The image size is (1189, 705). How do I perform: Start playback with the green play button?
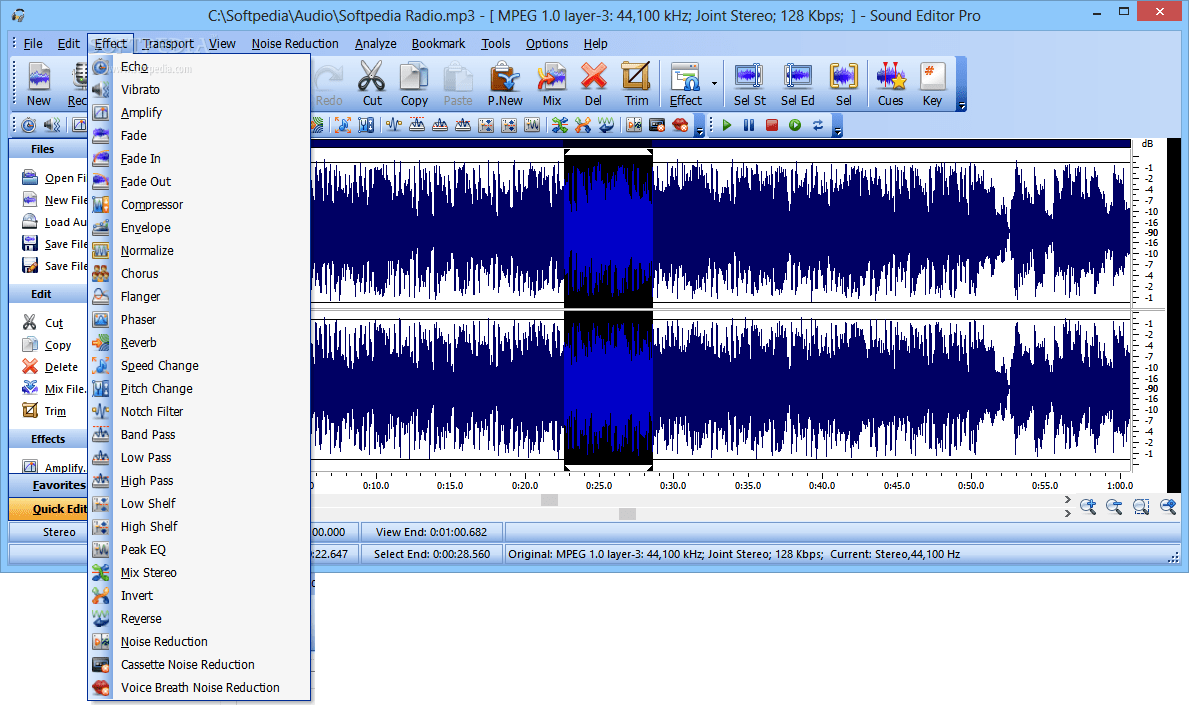(726, 125)
